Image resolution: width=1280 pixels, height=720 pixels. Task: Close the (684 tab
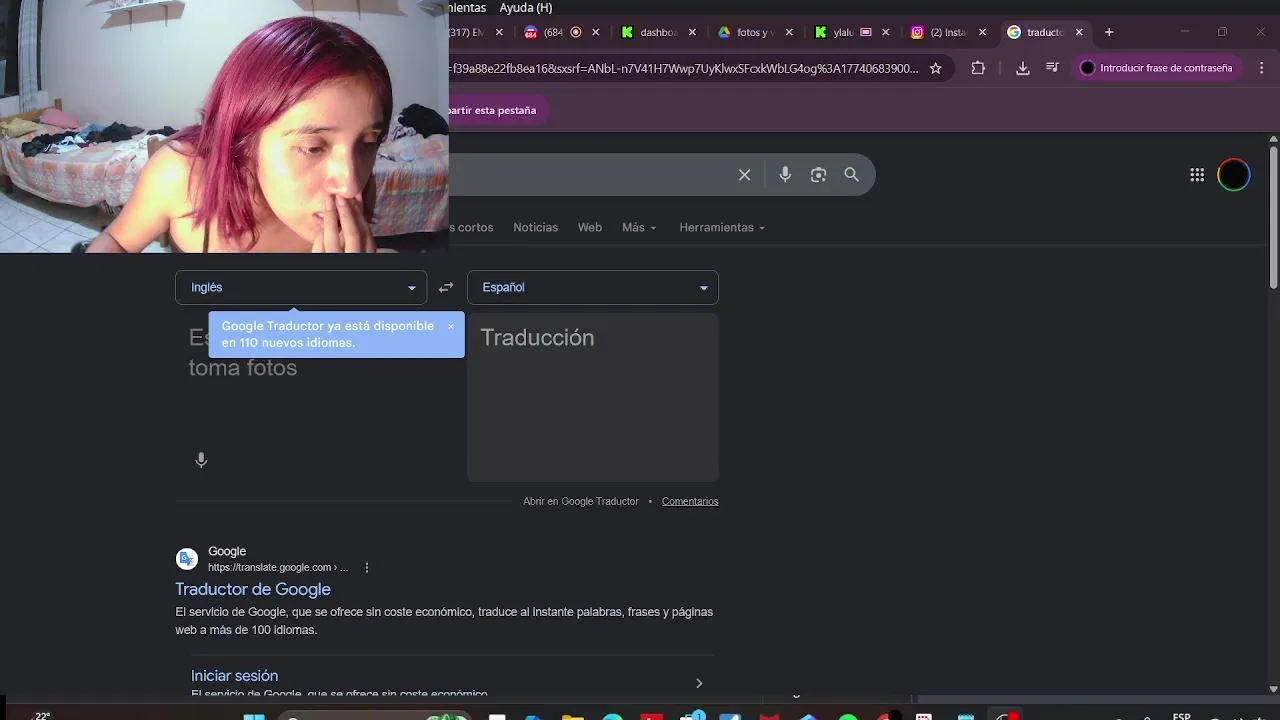click(x=595, y=32)
